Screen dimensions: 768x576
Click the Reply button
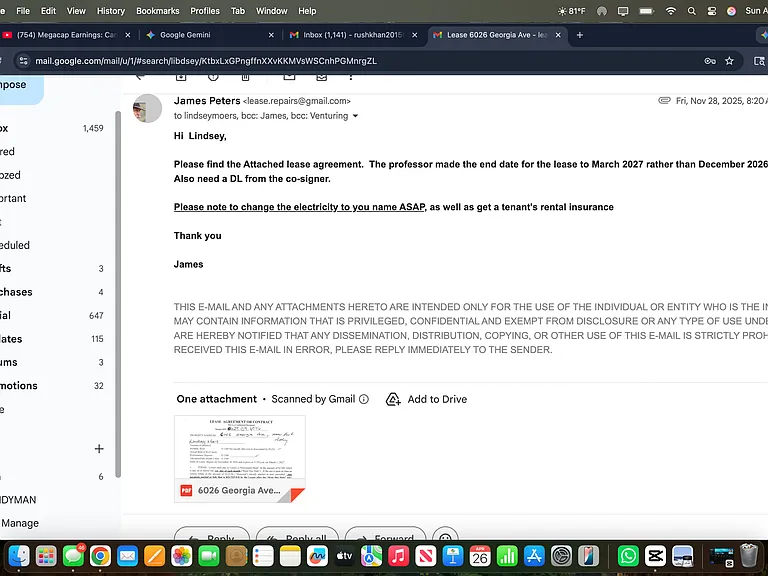(212, 534)
